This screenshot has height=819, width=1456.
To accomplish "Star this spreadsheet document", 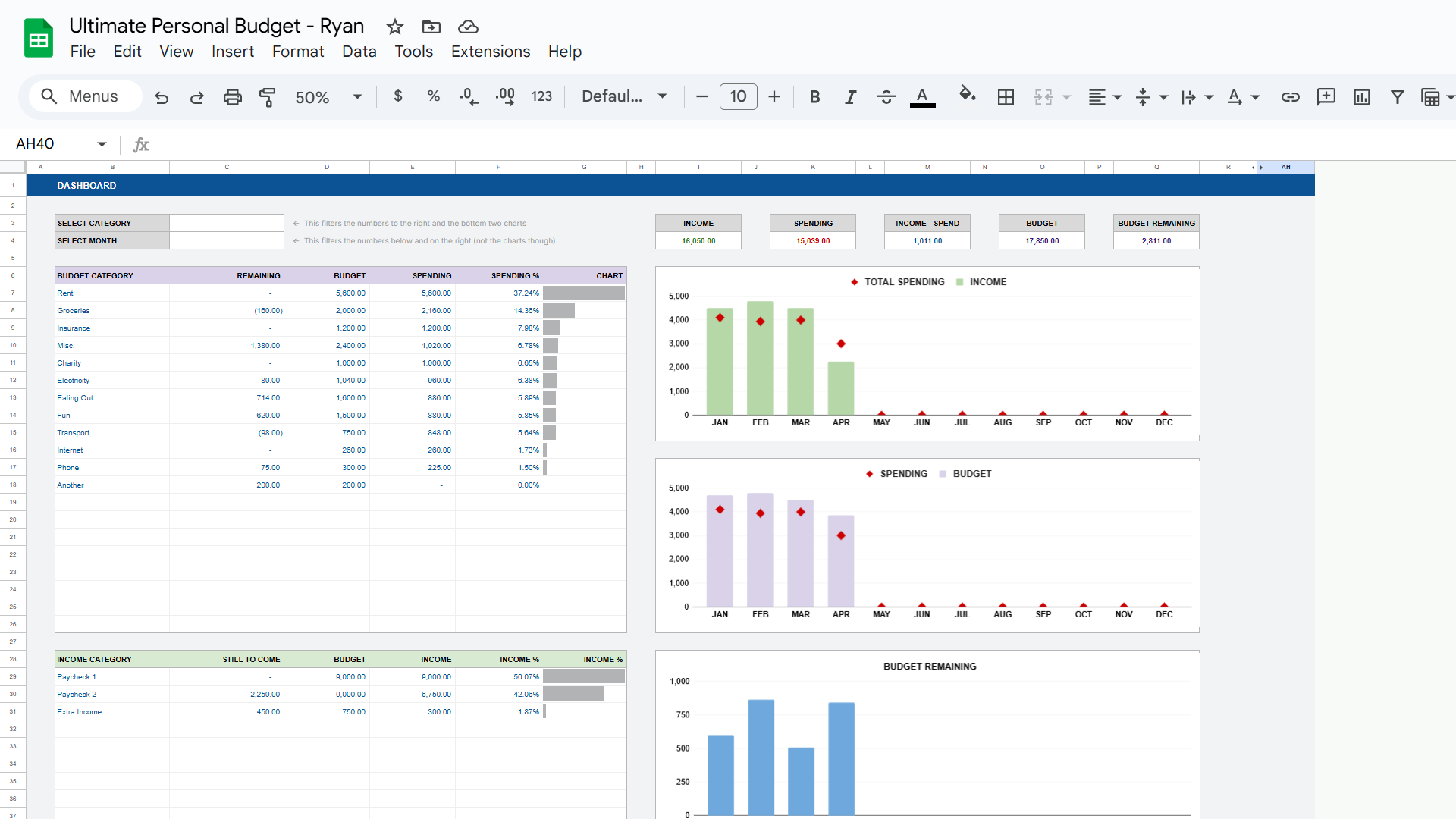I will pos(394,27).
